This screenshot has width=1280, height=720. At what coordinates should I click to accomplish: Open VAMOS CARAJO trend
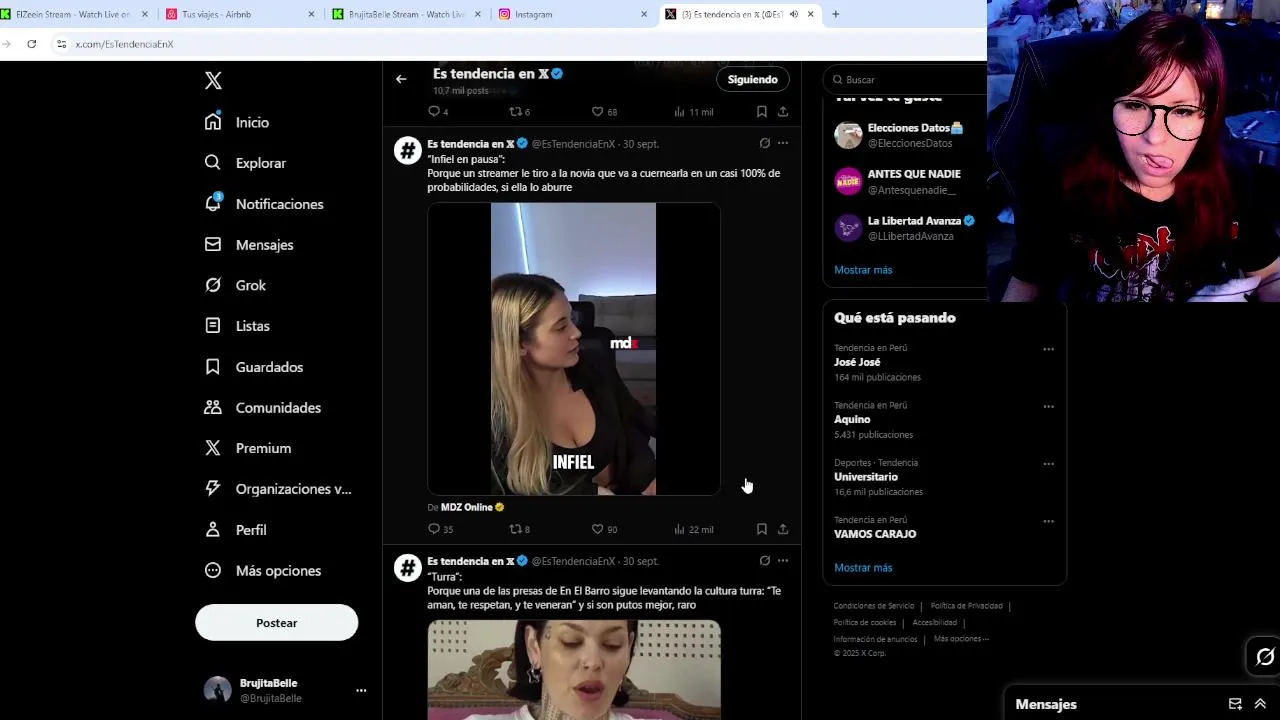click(875, 534)
